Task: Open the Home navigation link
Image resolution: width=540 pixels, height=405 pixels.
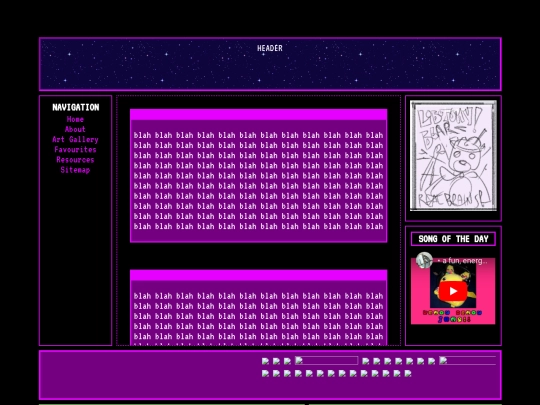Action: [x=75, y=119]
